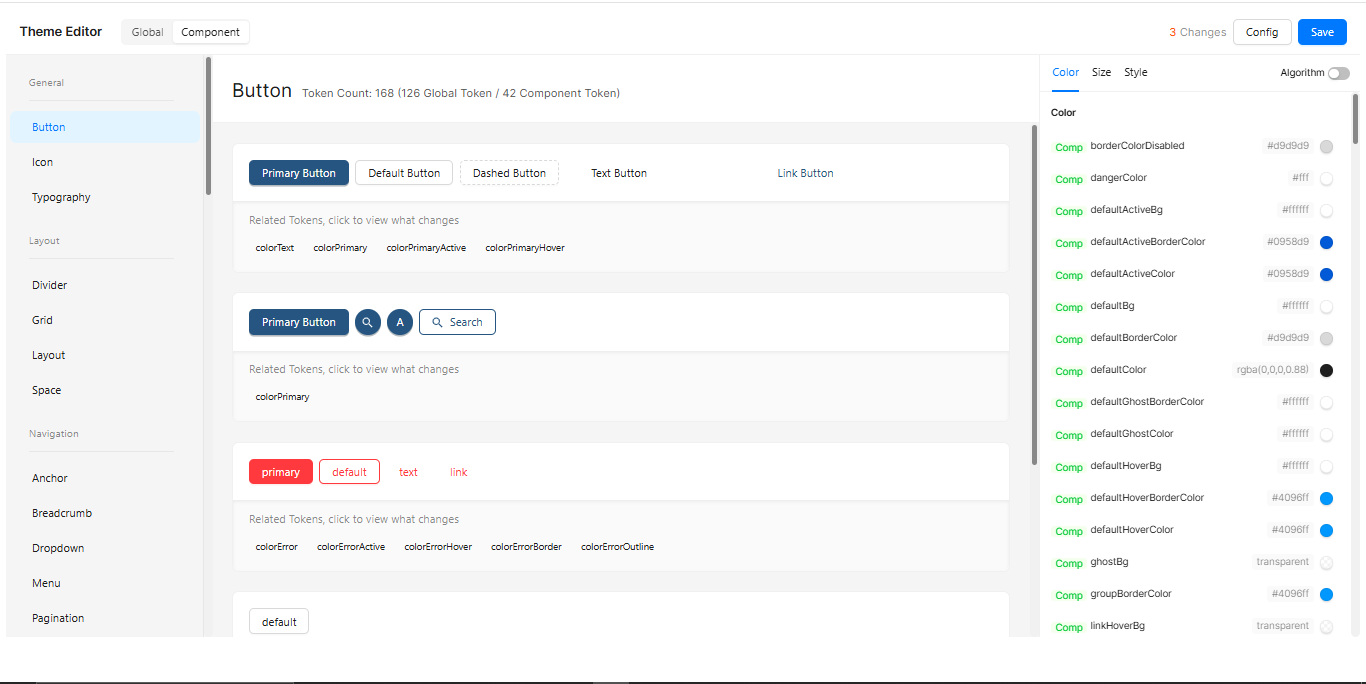Click the colorError token tag
Image resolution: width=1366 pixels, height=684 pixels.
click(276, 547)
